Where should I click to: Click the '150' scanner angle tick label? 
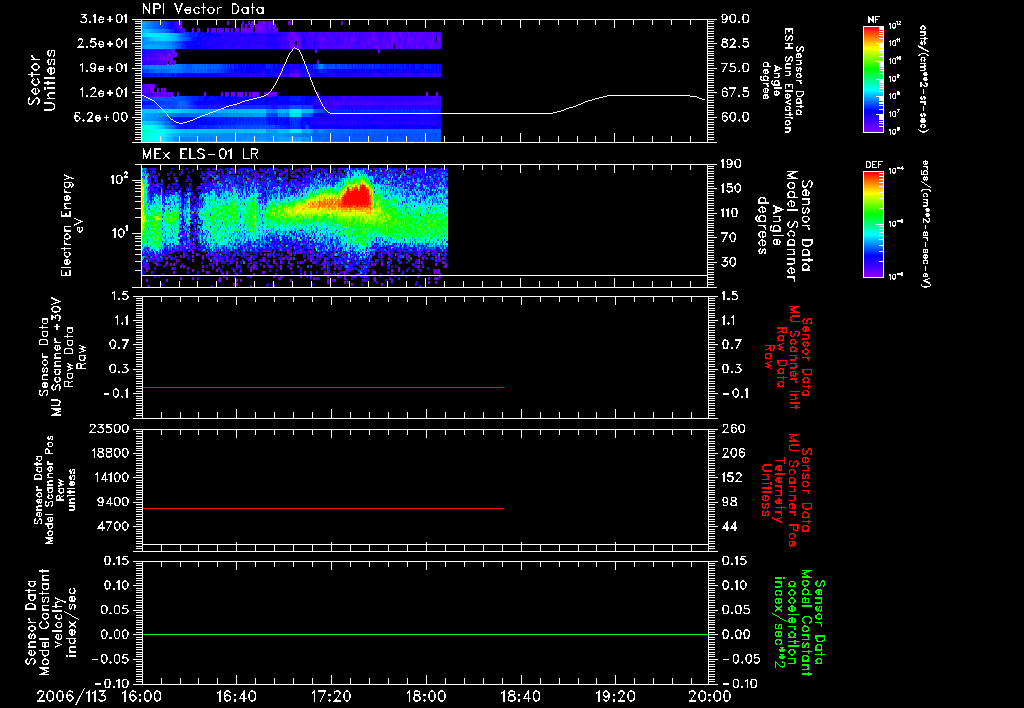pos(731,188)
